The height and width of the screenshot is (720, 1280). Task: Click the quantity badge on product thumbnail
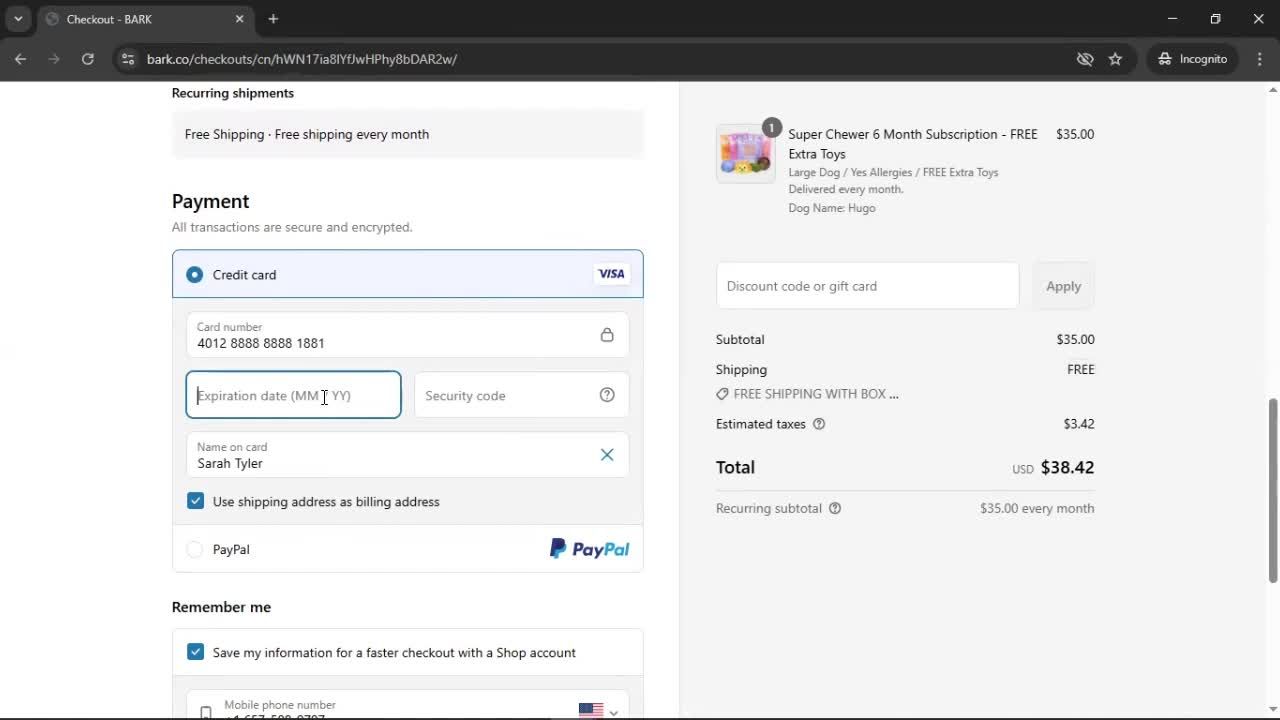pos(771,127)
